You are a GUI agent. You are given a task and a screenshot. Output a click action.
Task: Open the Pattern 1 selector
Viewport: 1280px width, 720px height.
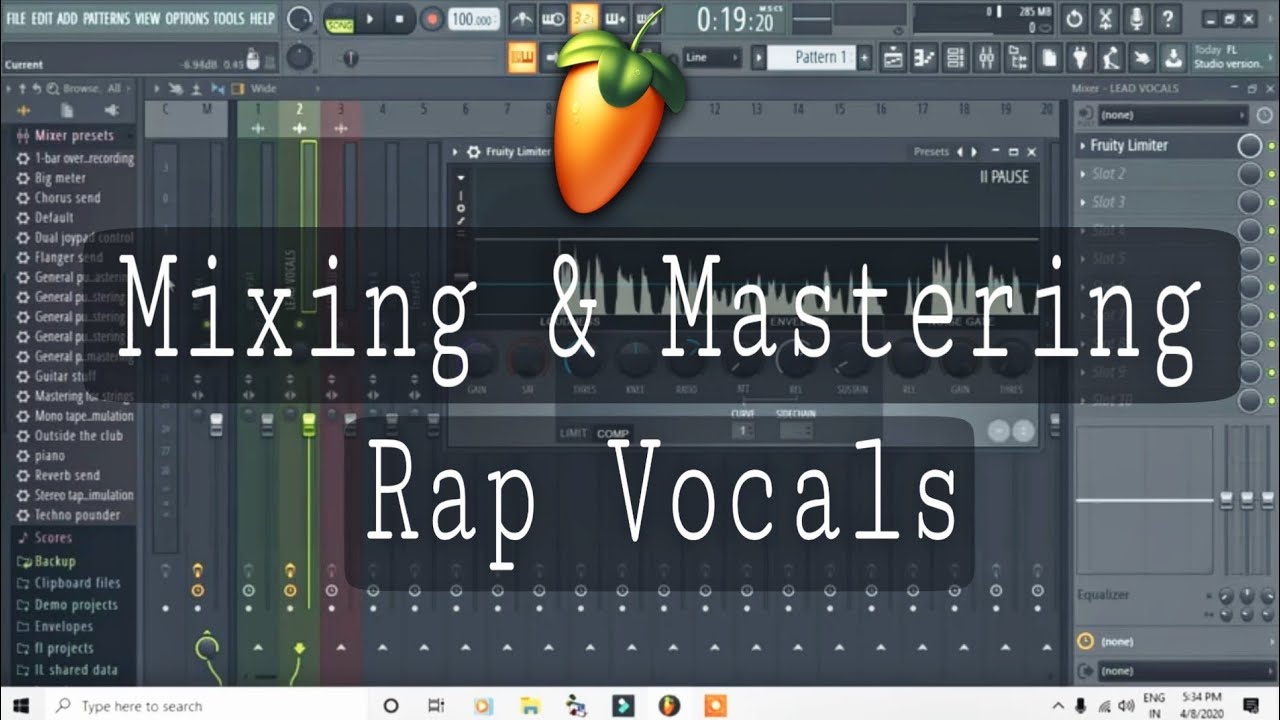(812, 57)
